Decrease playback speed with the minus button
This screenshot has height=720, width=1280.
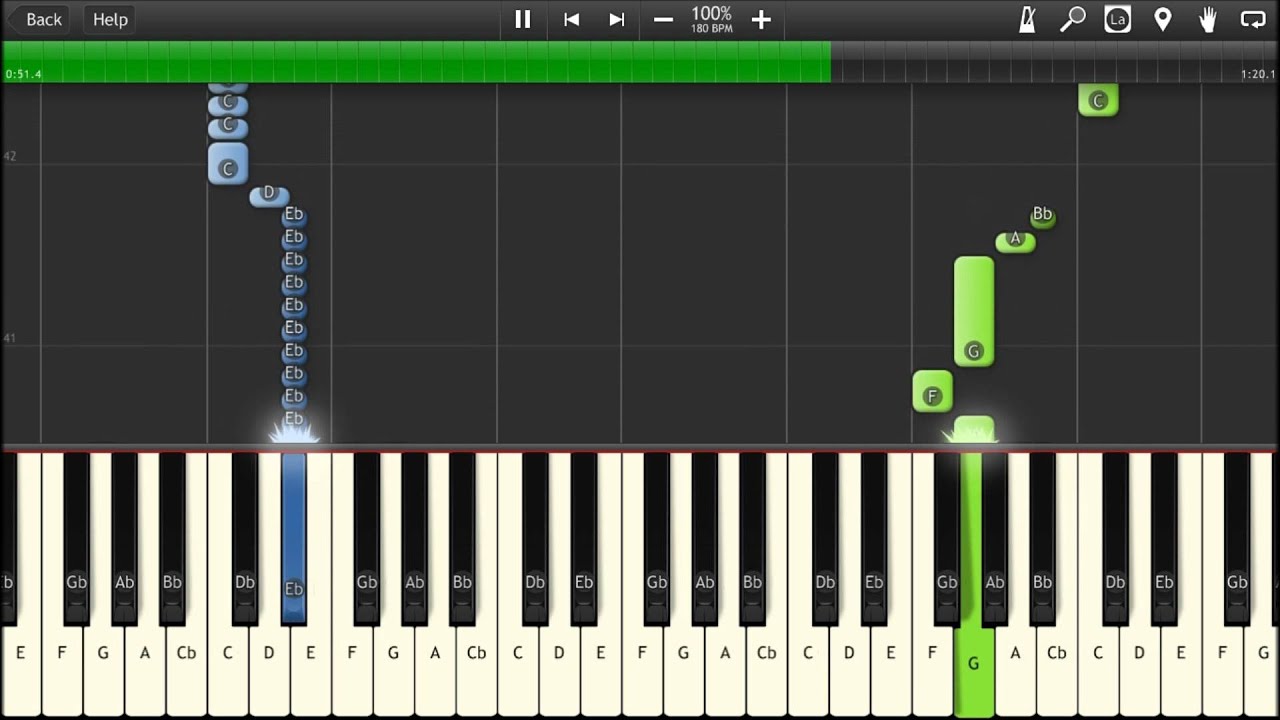tap(663, 19)
